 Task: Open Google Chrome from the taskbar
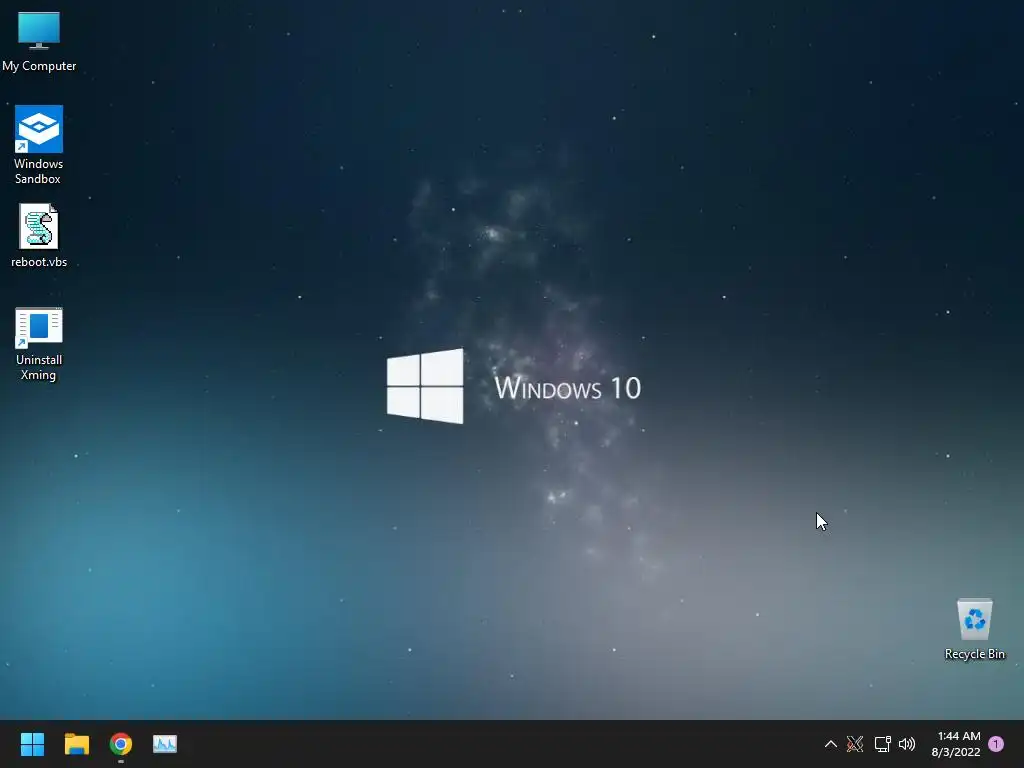pyautogui.click(x=121, y=743)
